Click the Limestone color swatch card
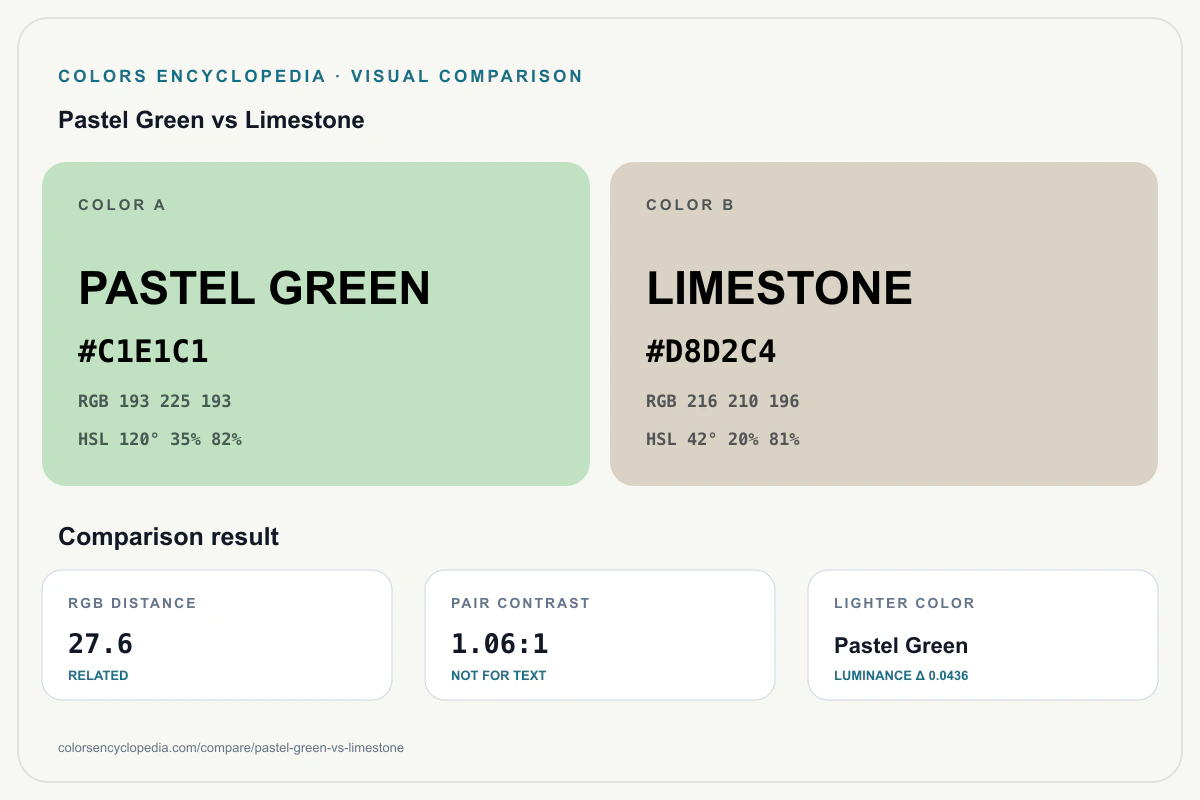1200x800 pixels. (x=884, y=324)
